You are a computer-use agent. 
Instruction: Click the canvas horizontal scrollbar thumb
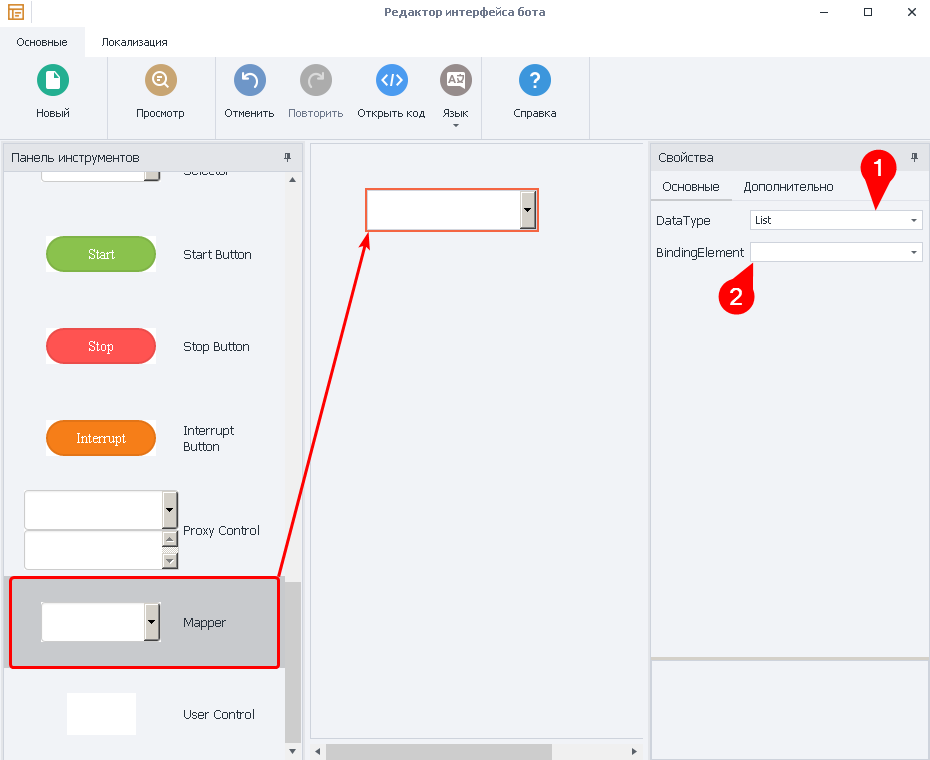pyautogui.click(x=438, y=751)
